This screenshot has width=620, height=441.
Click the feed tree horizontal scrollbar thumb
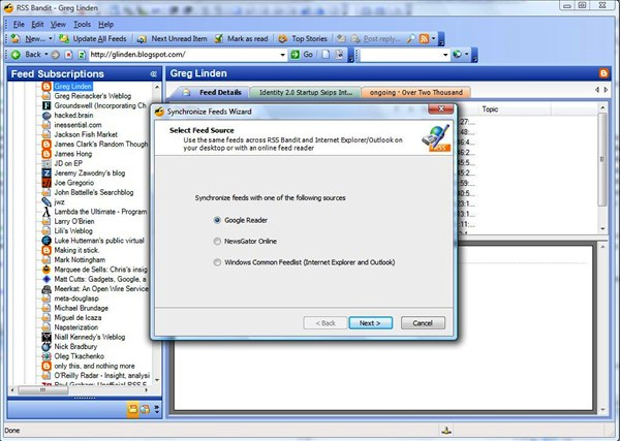pyautogui.click(x=43, y=390)
